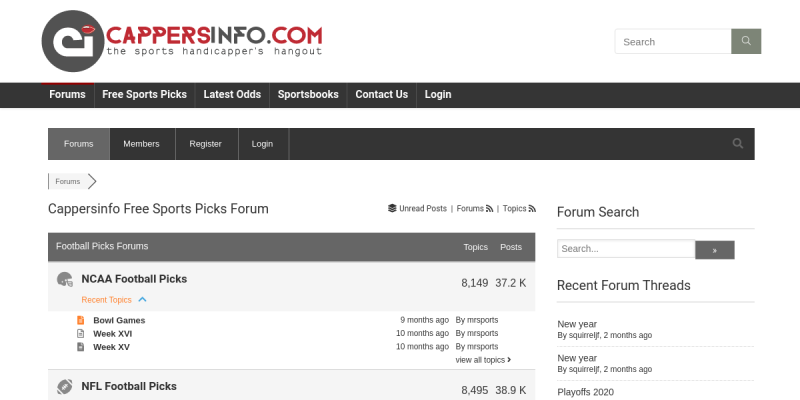This screenshot has width=800, height=400.
Task: Click Login in the main navigation
Action: point(438,94)
